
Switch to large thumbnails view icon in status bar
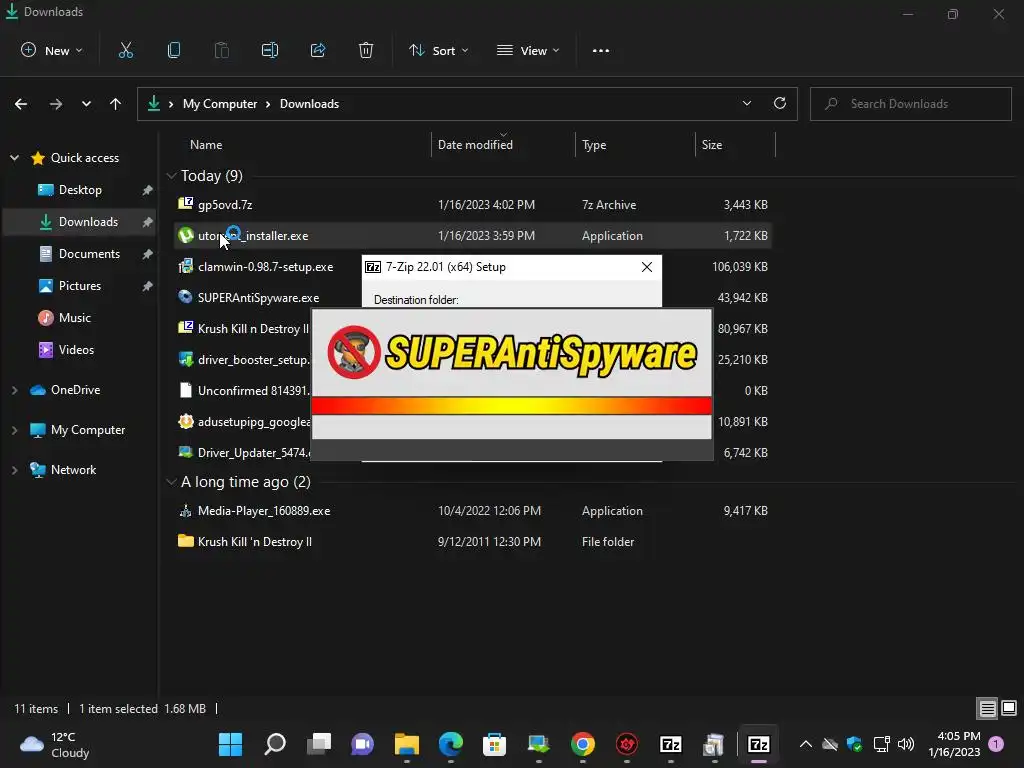tap(1009, 708)
